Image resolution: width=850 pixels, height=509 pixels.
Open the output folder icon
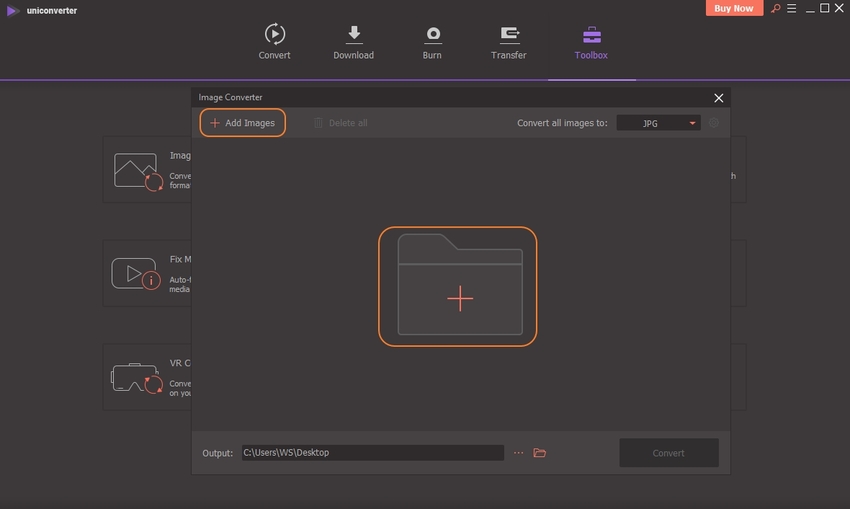540,453
